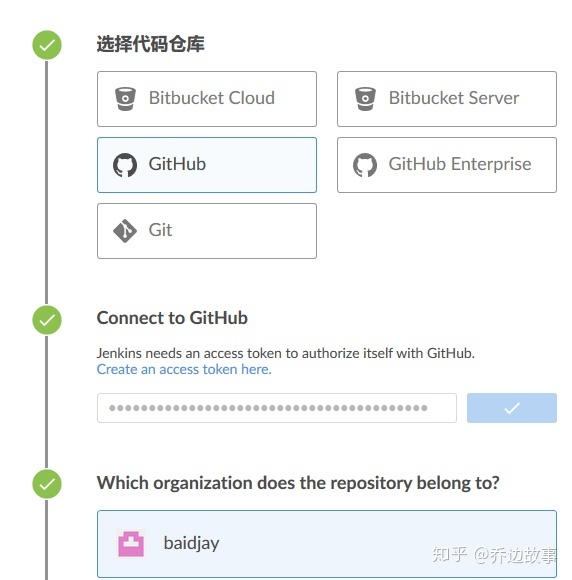
Task: Click the green check beside Connect to GitHub
Action: [47, 320]
